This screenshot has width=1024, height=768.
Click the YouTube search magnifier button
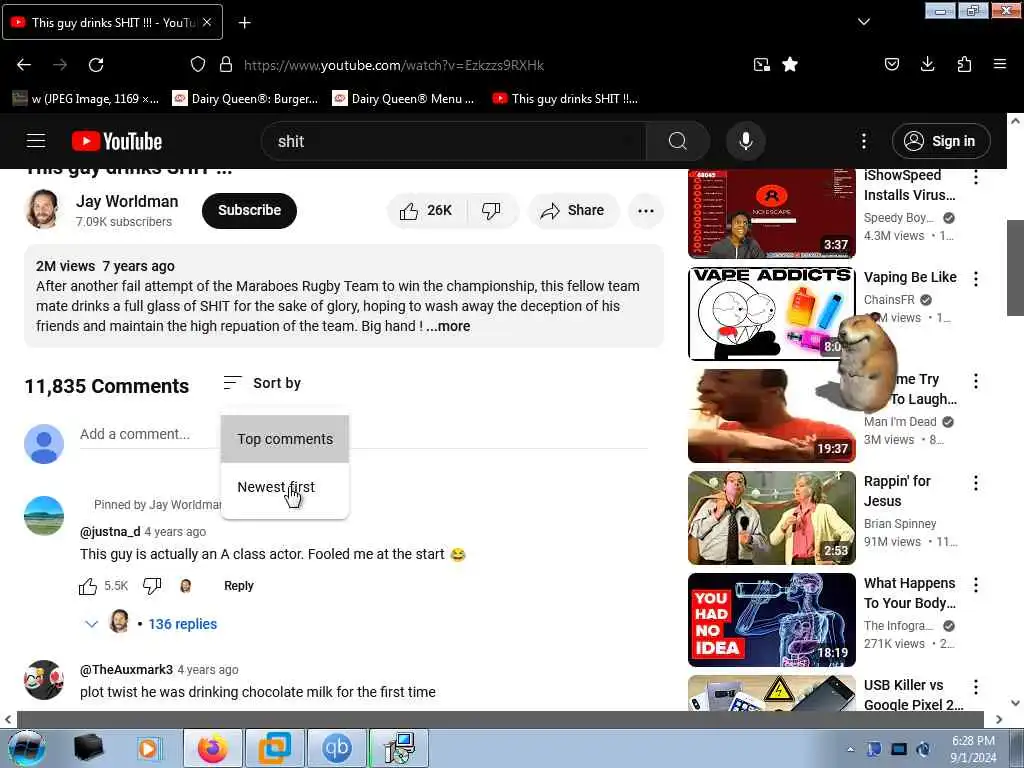click(677, 141)
